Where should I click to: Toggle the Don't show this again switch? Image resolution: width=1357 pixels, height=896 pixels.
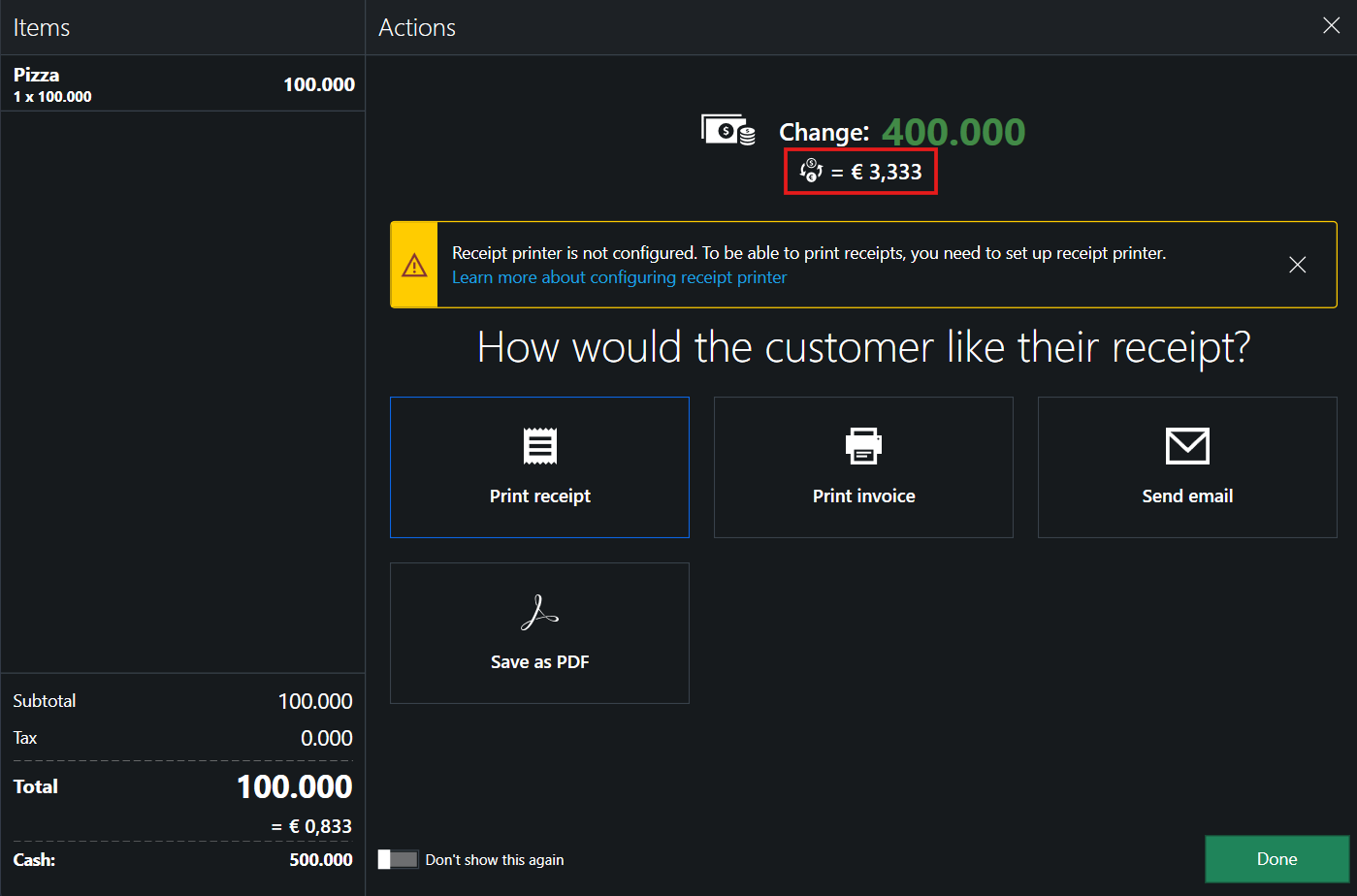coord(399,859)
